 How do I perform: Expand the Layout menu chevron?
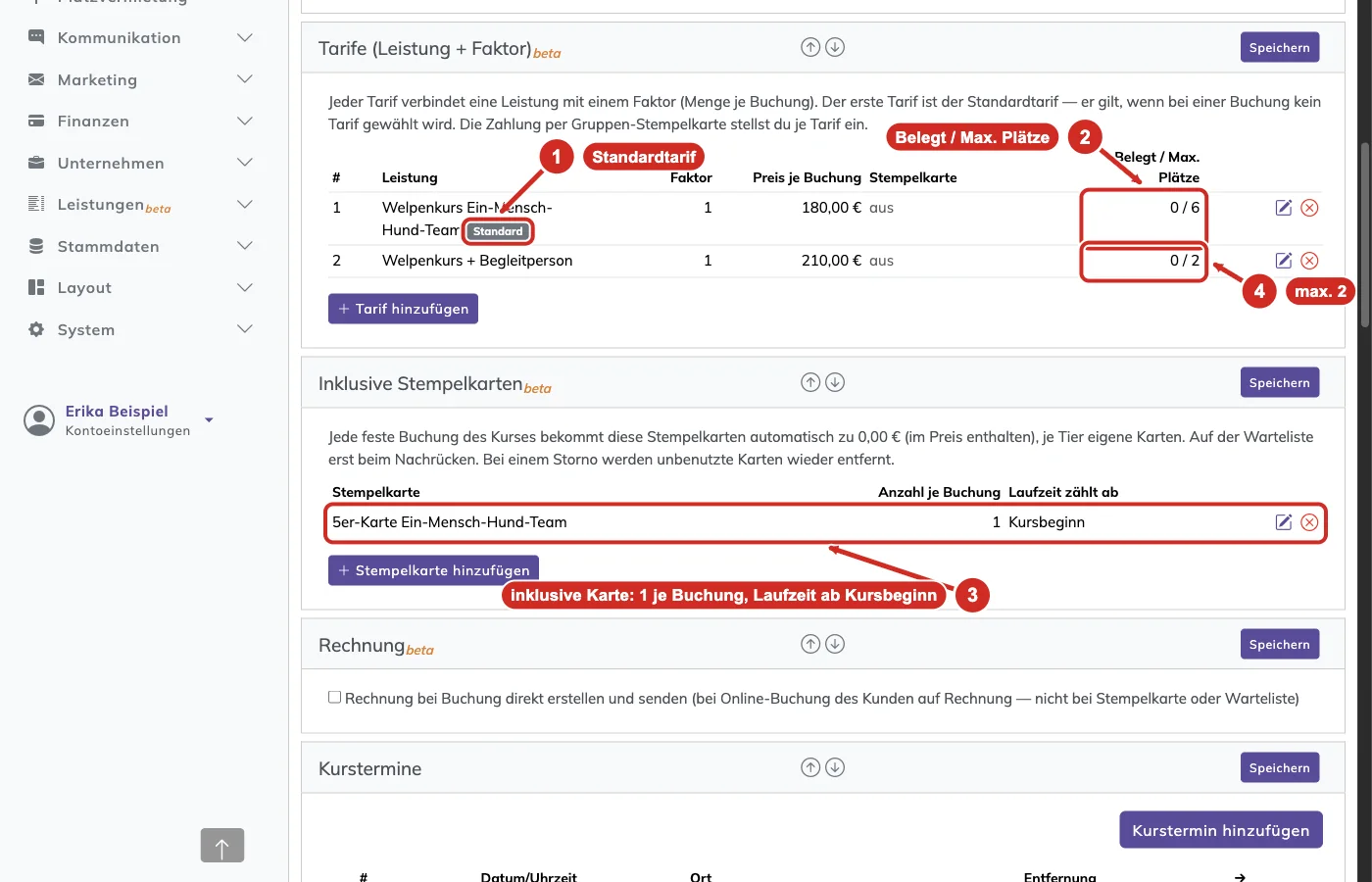pyautogui.click(x=245, y=287)
